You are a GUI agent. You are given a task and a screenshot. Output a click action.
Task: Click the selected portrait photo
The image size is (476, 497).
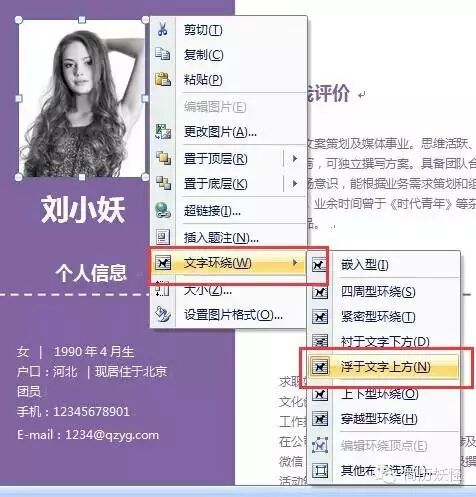(x=82, y=98)
